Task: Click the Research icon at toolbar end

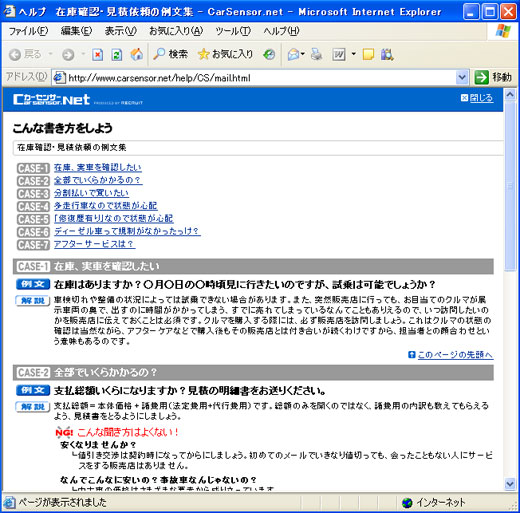Action: (x=387, y=54)
